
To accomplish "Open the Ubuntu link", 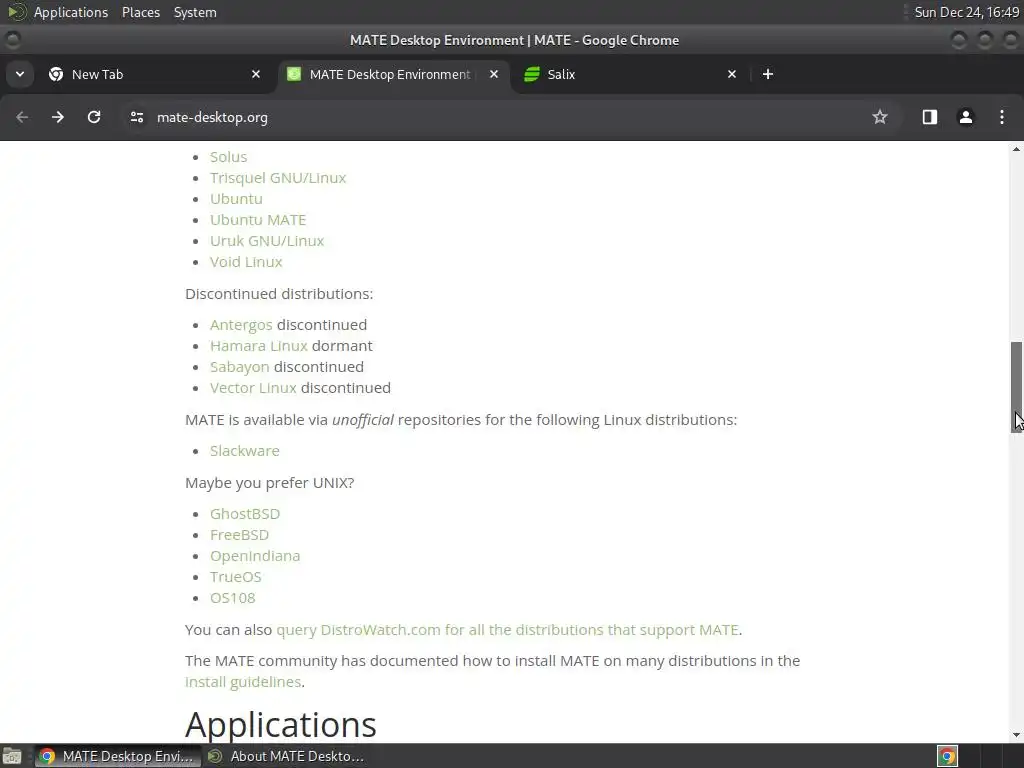I will tap(236, 199).
